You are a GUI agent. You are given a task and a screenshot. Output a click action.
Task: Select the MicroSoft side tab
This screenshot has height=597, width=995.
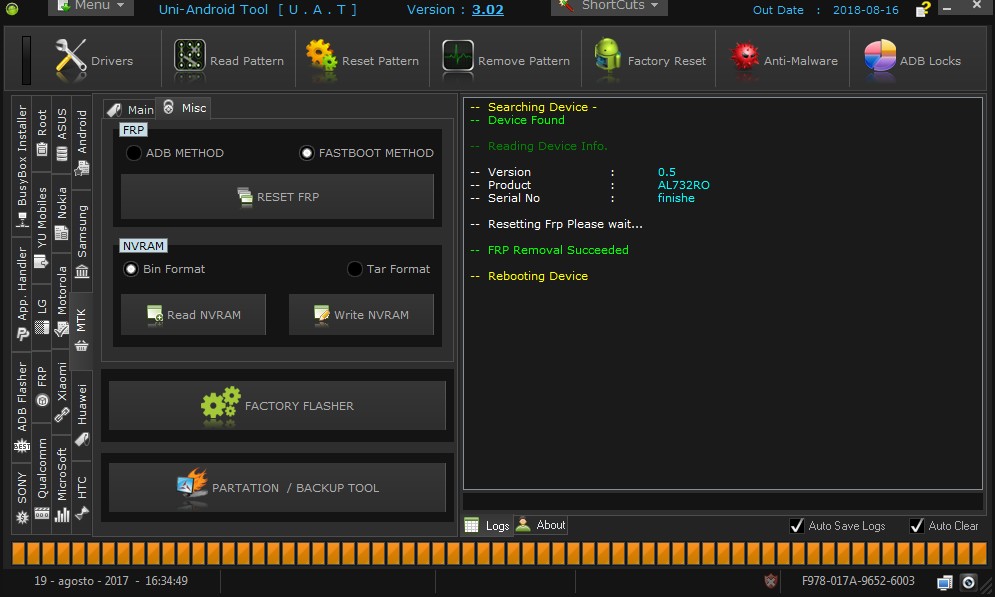pyautogui.click(x=62, y=483)
